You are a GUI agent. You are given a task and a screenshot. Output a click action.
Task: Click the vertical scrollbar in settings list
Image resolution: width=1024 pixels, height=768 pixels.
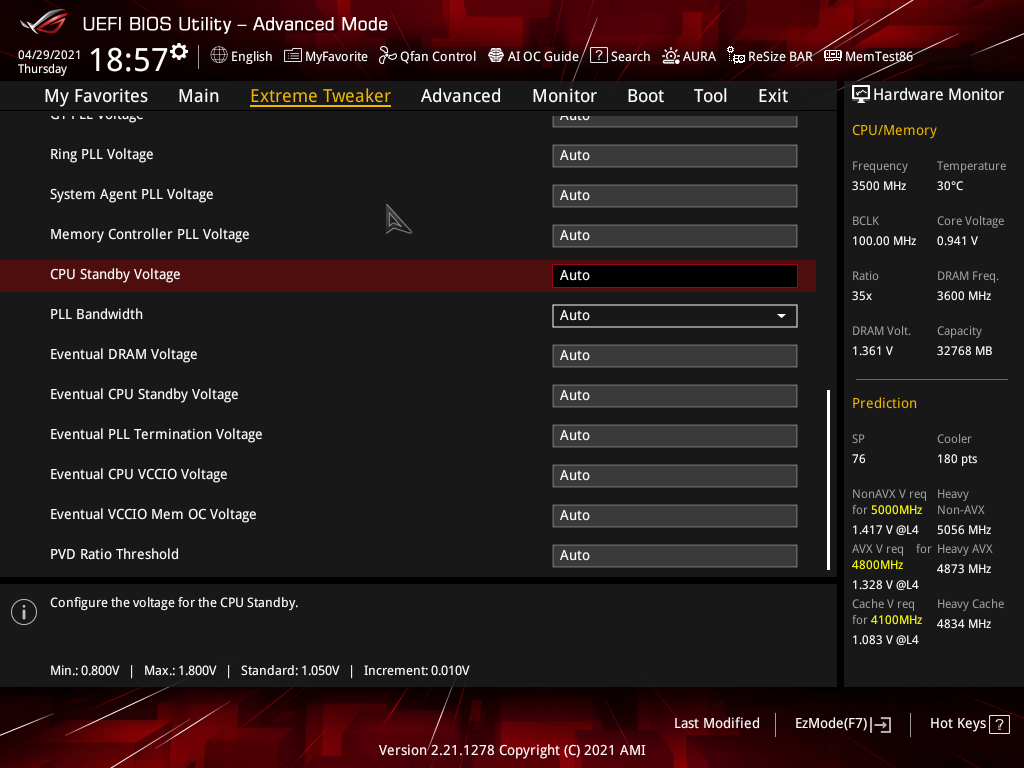tap(828, 480)
